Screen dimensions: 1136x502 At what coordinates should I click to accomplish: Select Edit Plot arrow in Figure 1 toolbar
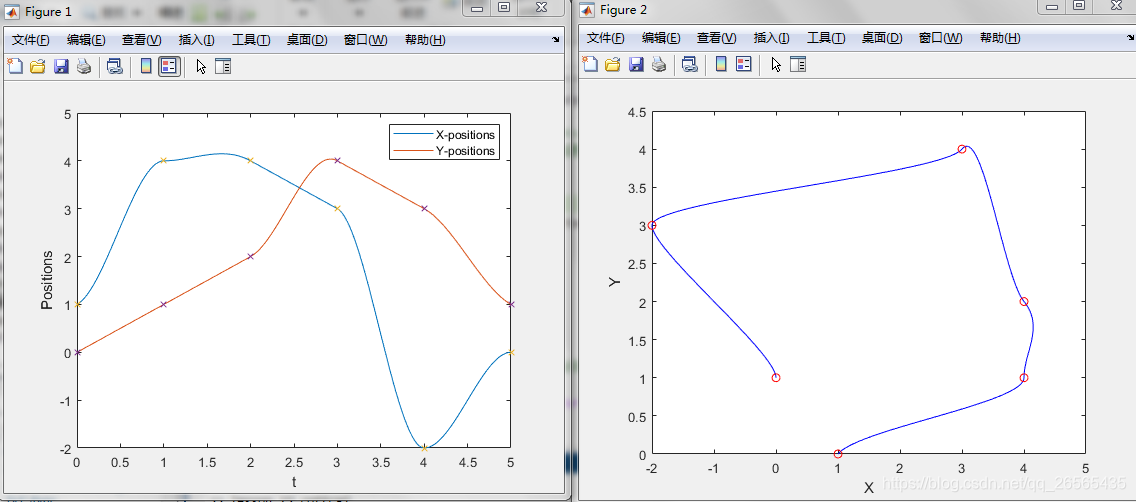coord(201,67)
